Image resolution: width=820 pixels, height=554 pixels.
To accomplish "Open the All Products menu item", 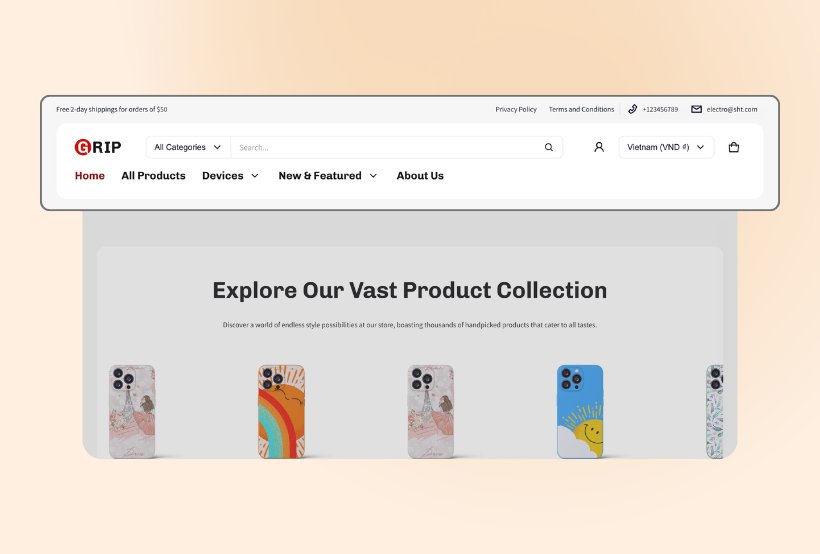I will coord(153,176).
